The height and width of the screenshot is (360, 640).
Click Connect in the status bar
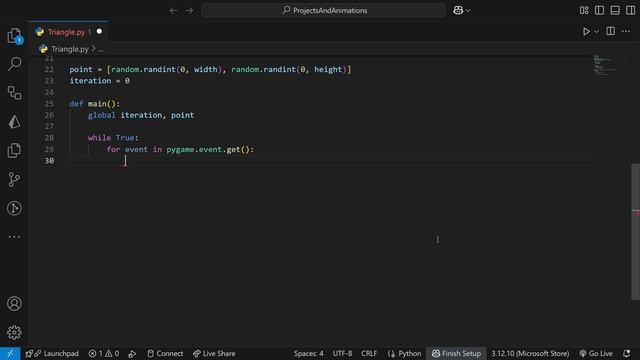point(165,353)
